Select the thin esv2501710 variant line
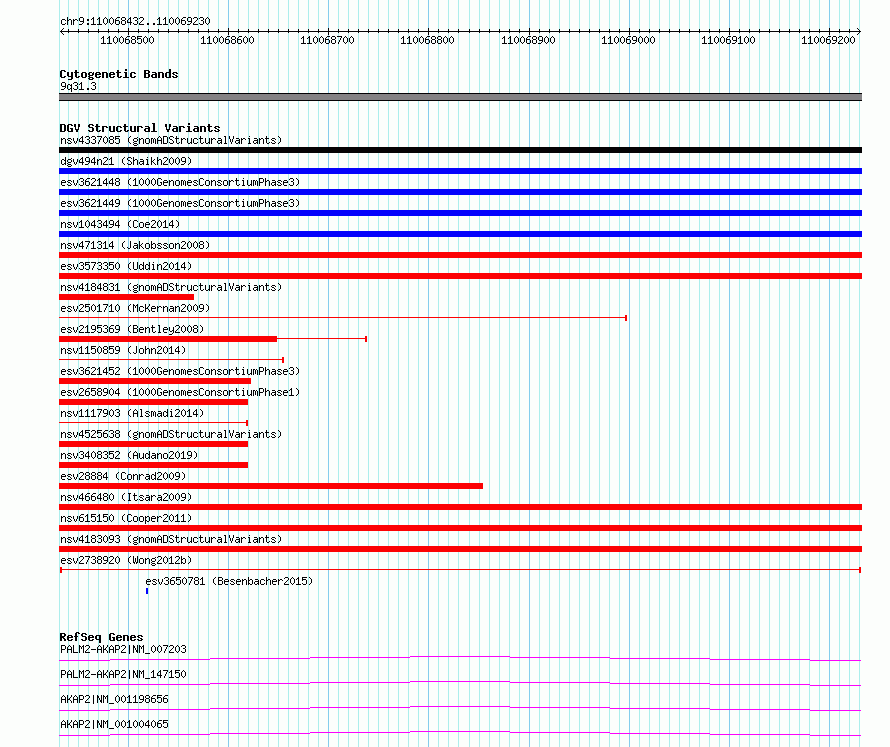Viewport: 890px width, 747px height. (x=343, y=318)
